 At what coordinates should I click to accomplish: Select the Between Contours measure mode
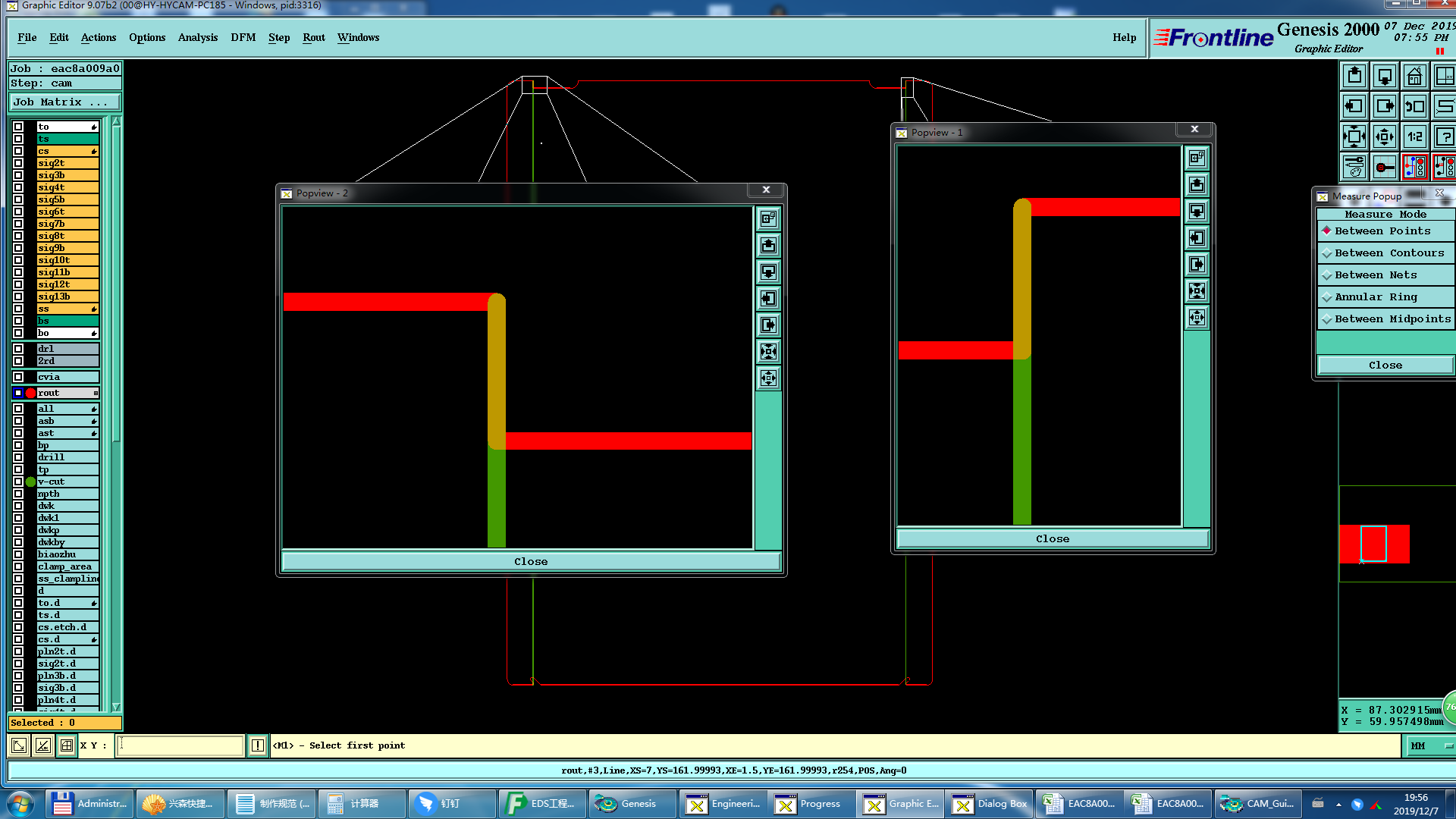pos(1389,253)
